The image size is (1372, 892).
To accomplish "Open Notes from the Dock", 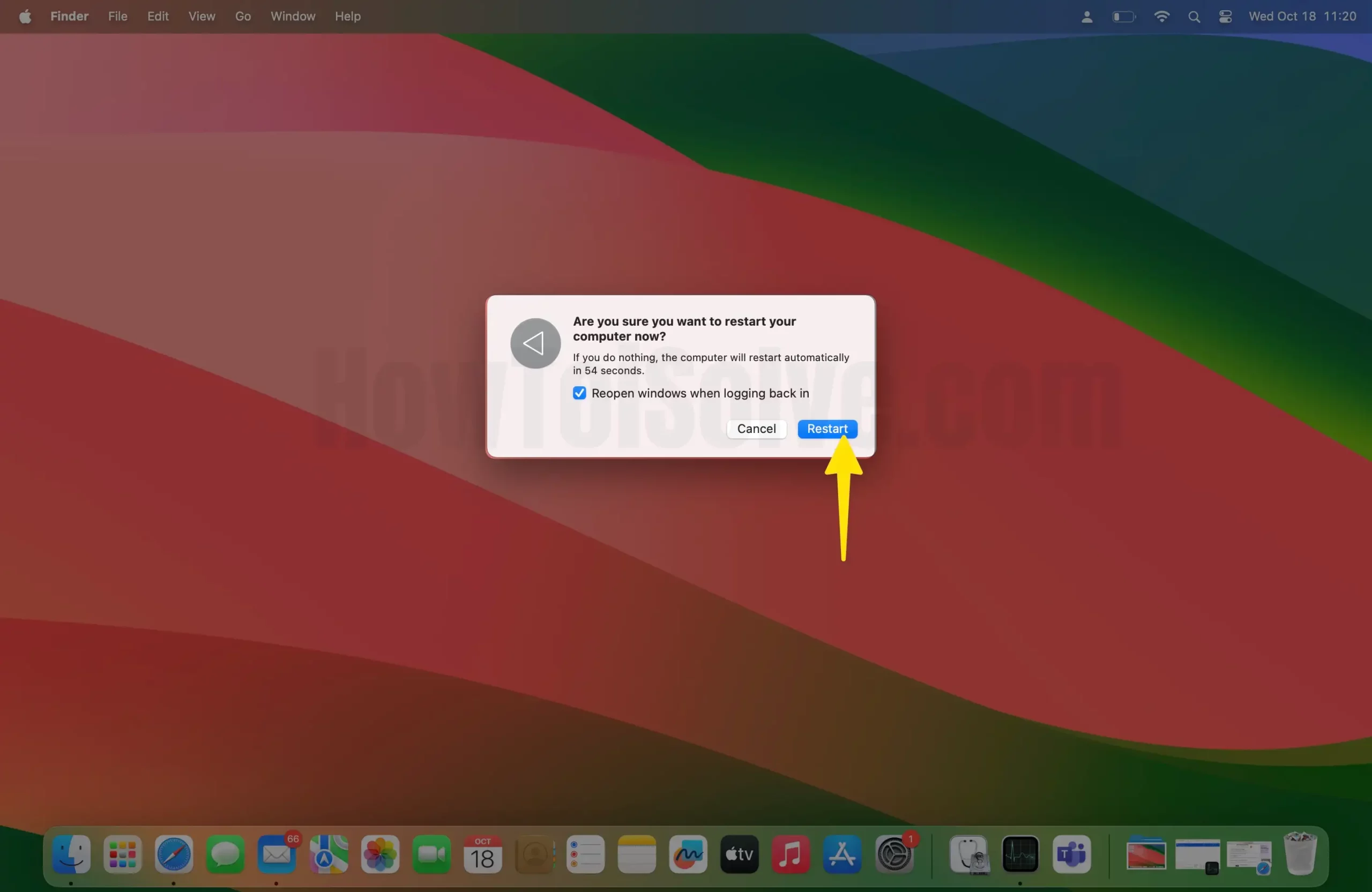I will [637, 854].
